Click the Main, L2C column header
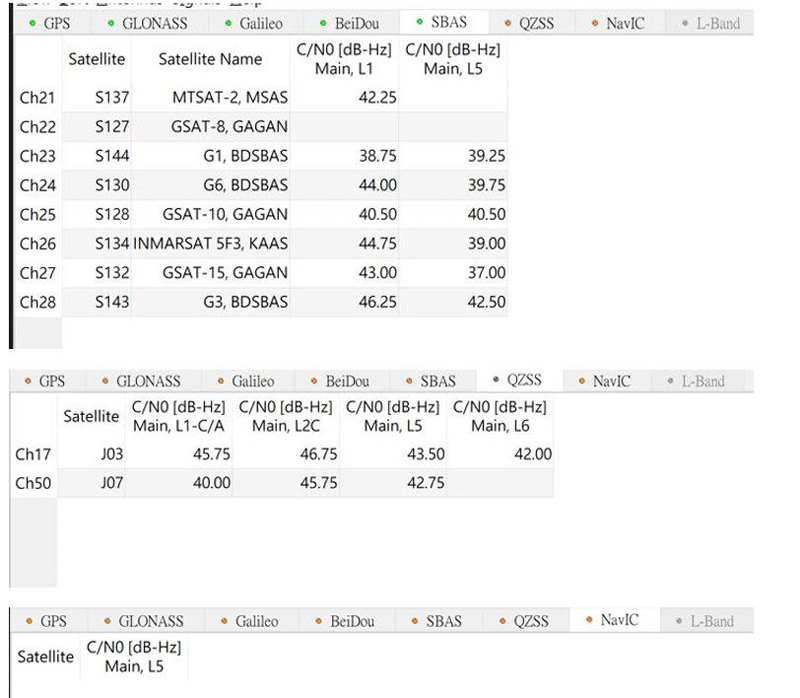Image resolution: width=800 pixels, height=698 pixels. pyautogui.click(x=286, y=416)
